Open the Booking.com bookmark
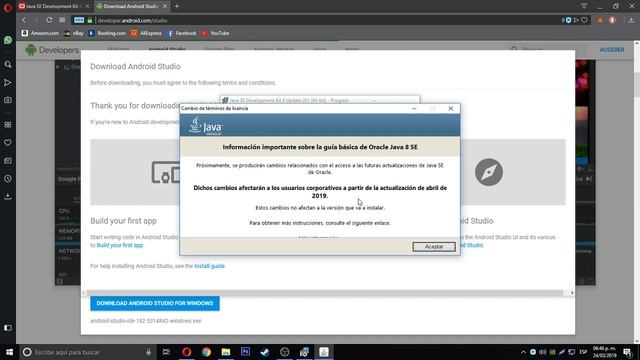This screenshot has width=640, height=360. point(107,33)
